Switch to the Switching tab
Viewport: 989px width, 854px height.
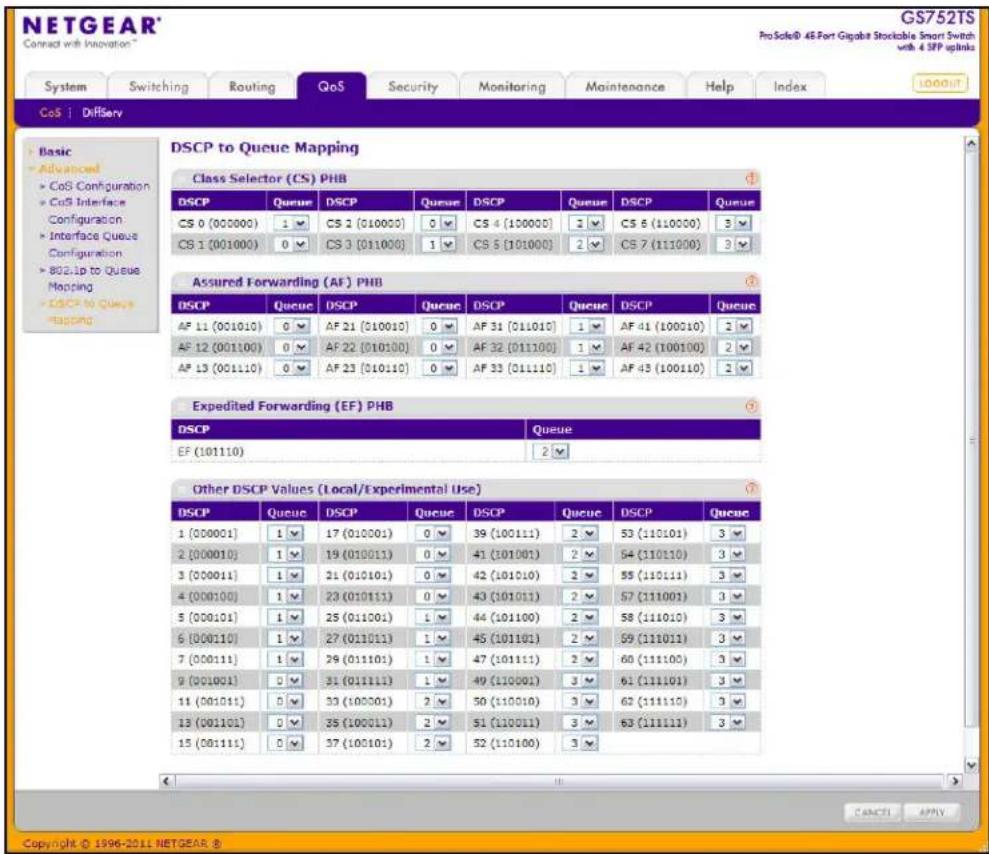[x=158, y=86]
